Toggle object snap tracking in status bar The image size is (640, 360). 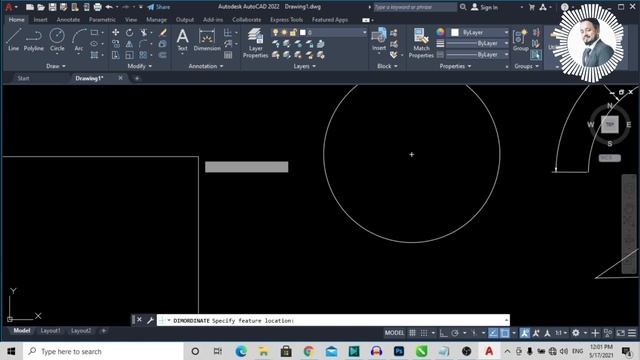493,333
